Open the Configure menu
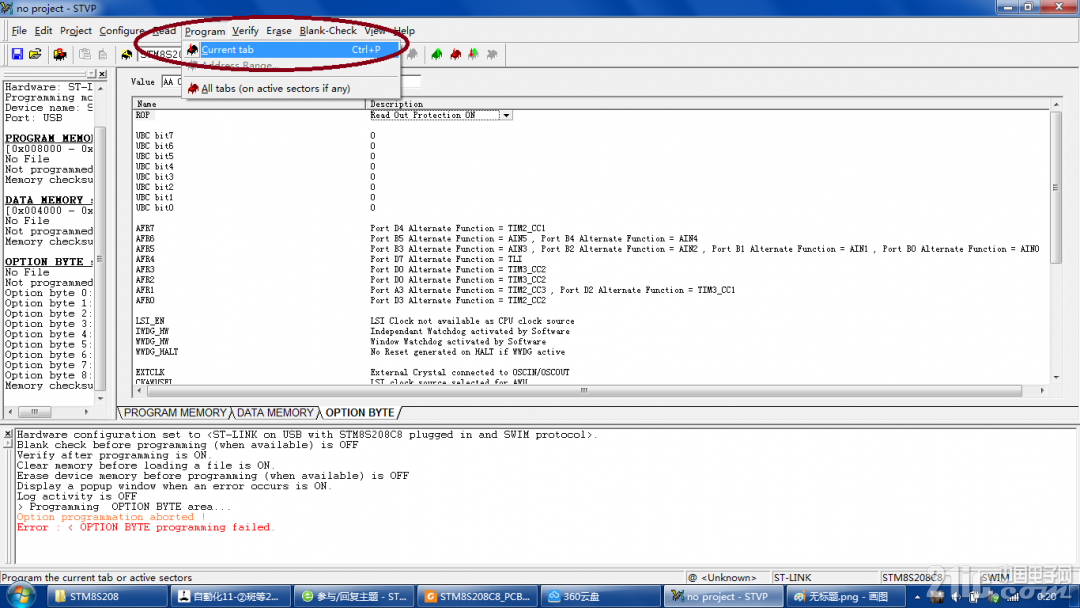Screen dimensions: 1080x608 pos(122,30)
